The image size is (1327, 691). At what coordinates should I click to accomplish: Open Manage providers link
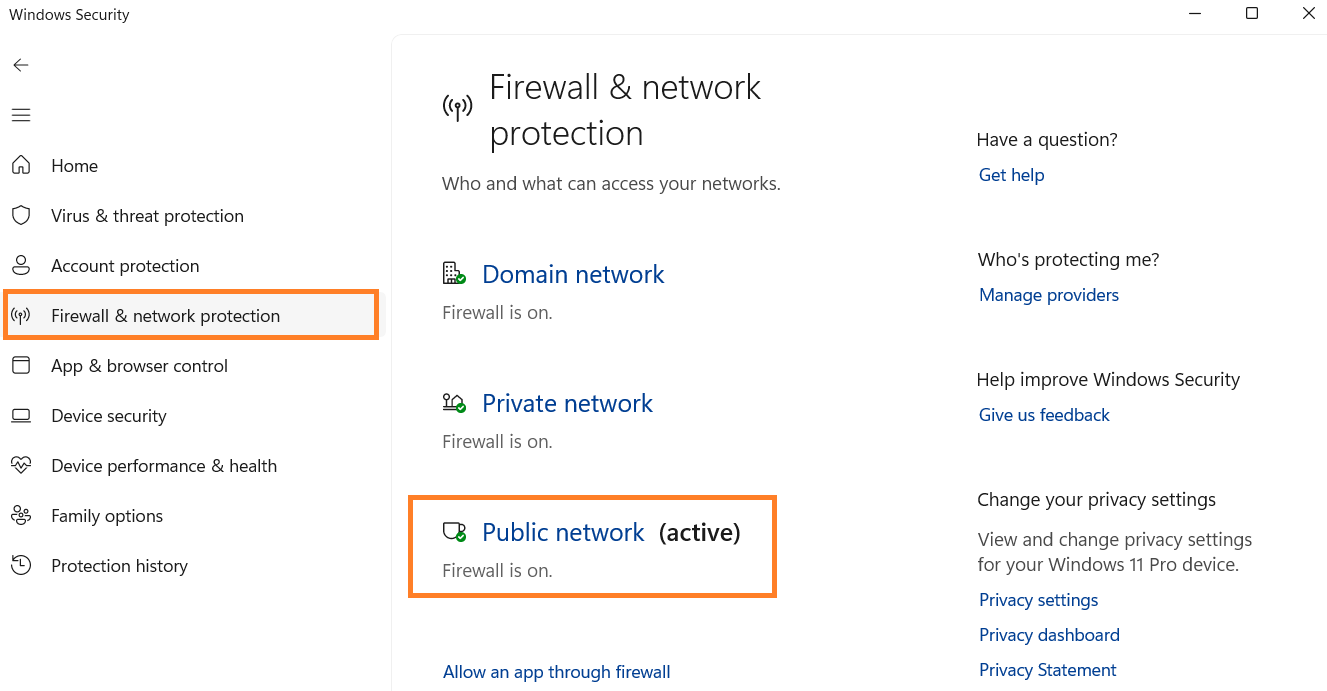point(1049,295)
